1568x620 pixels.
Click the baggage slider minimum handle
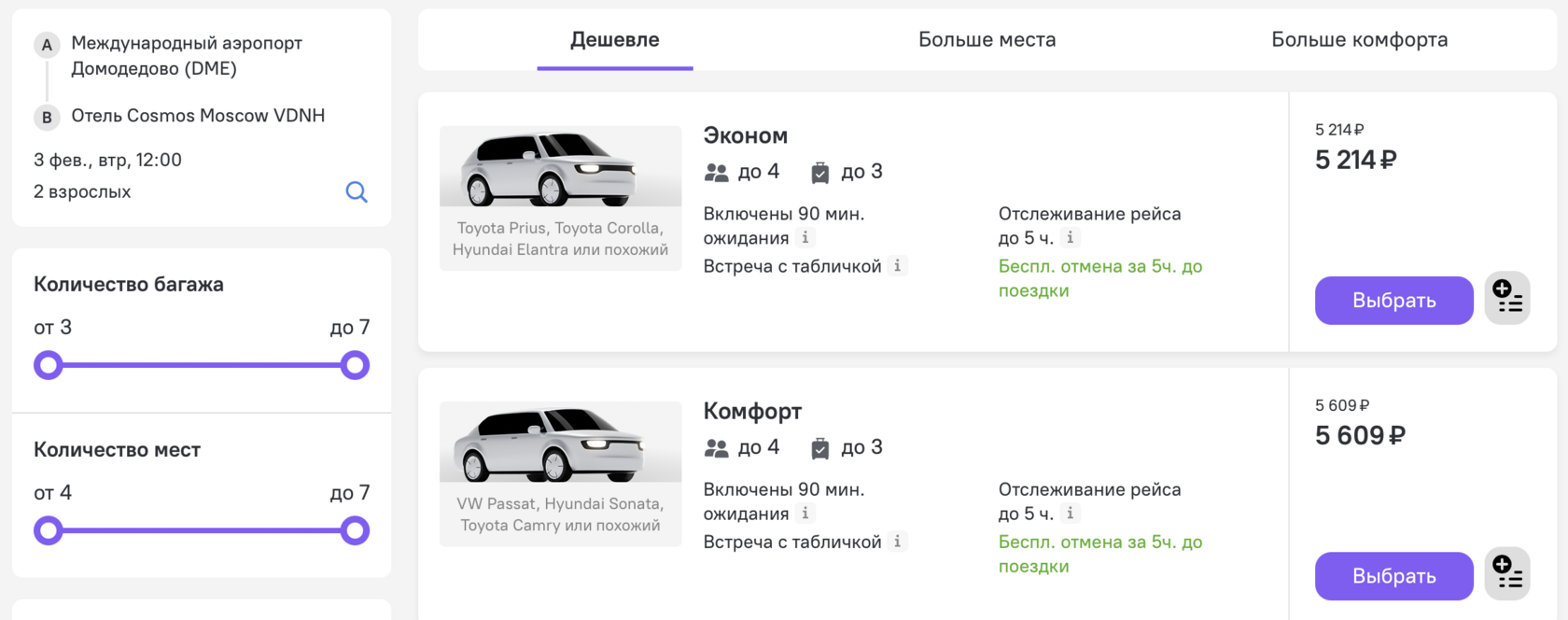(49, 365)
